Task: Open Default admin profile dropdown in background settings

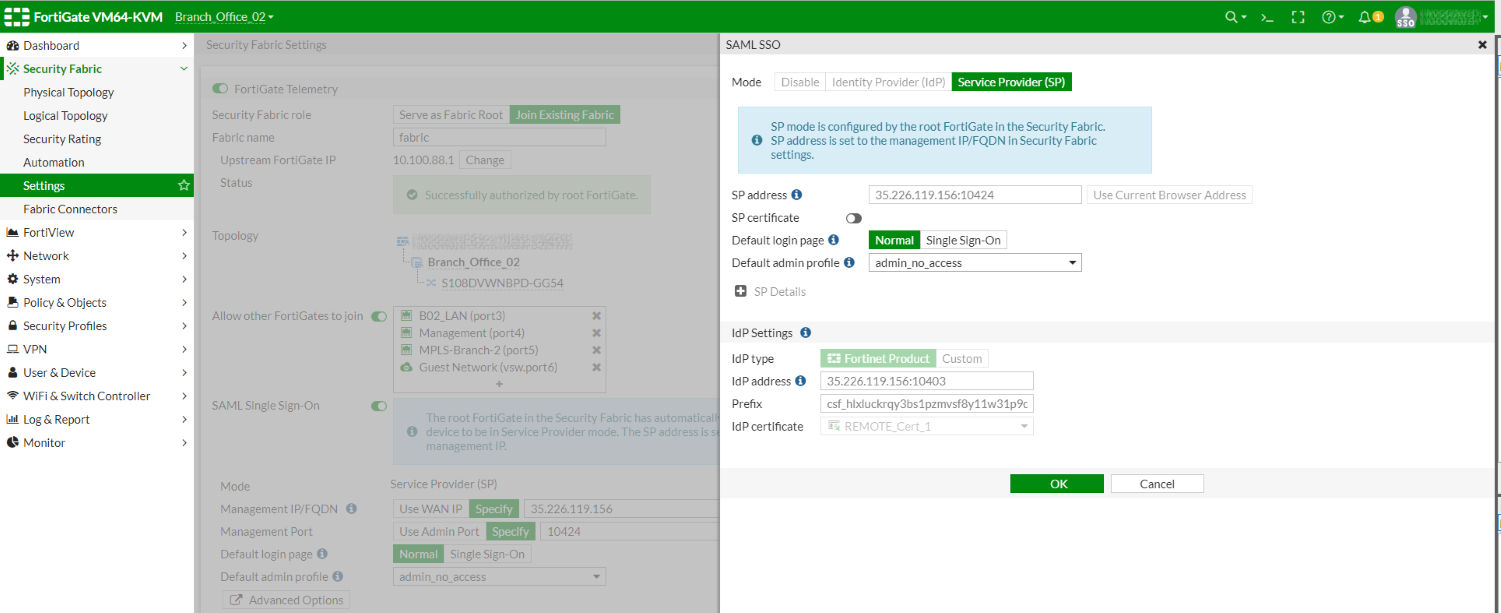Action: (x=499, y=577)
